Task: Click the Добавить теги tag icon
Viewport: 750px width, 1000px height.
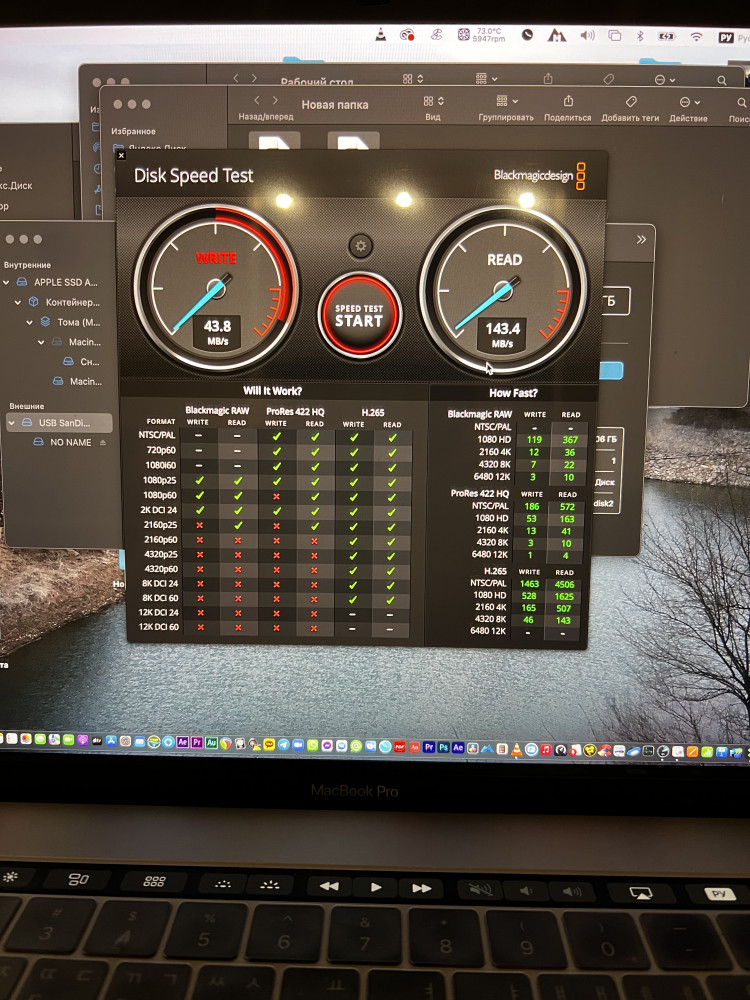Action: coord(630,101)
